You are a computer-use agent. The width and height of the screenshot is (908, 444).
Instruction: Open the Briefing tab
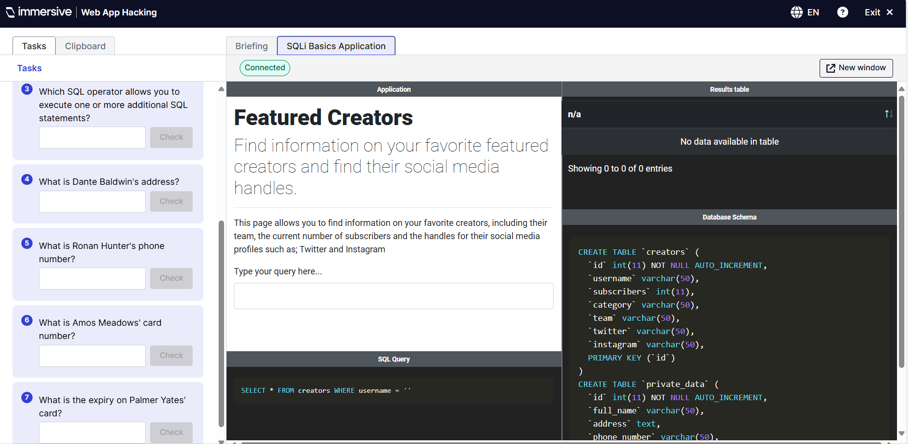coord(251,46)
